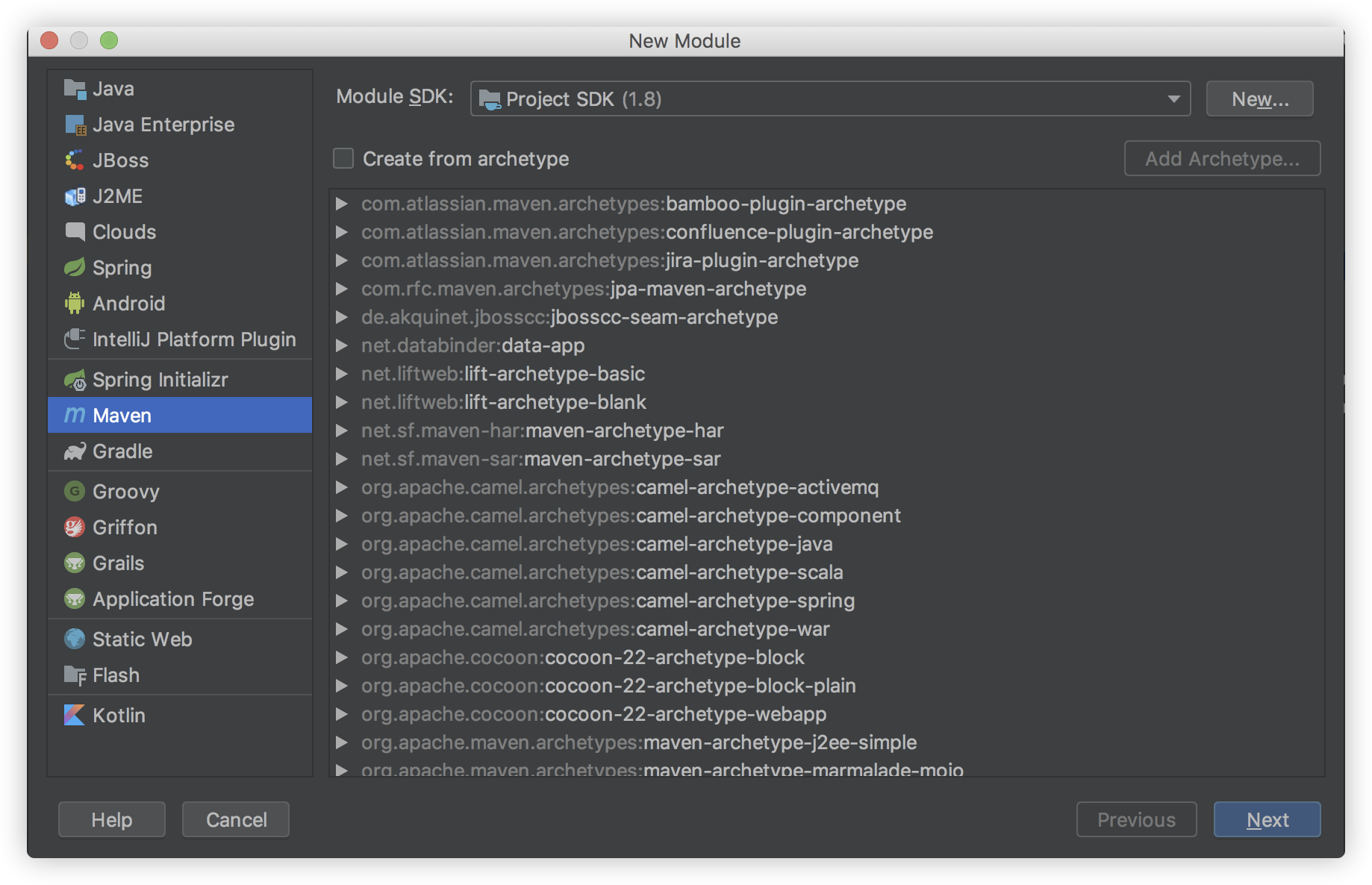Select the Kotlin icon
The image size is (1372, 885).
pyautogui.click(x=75, y=716)
